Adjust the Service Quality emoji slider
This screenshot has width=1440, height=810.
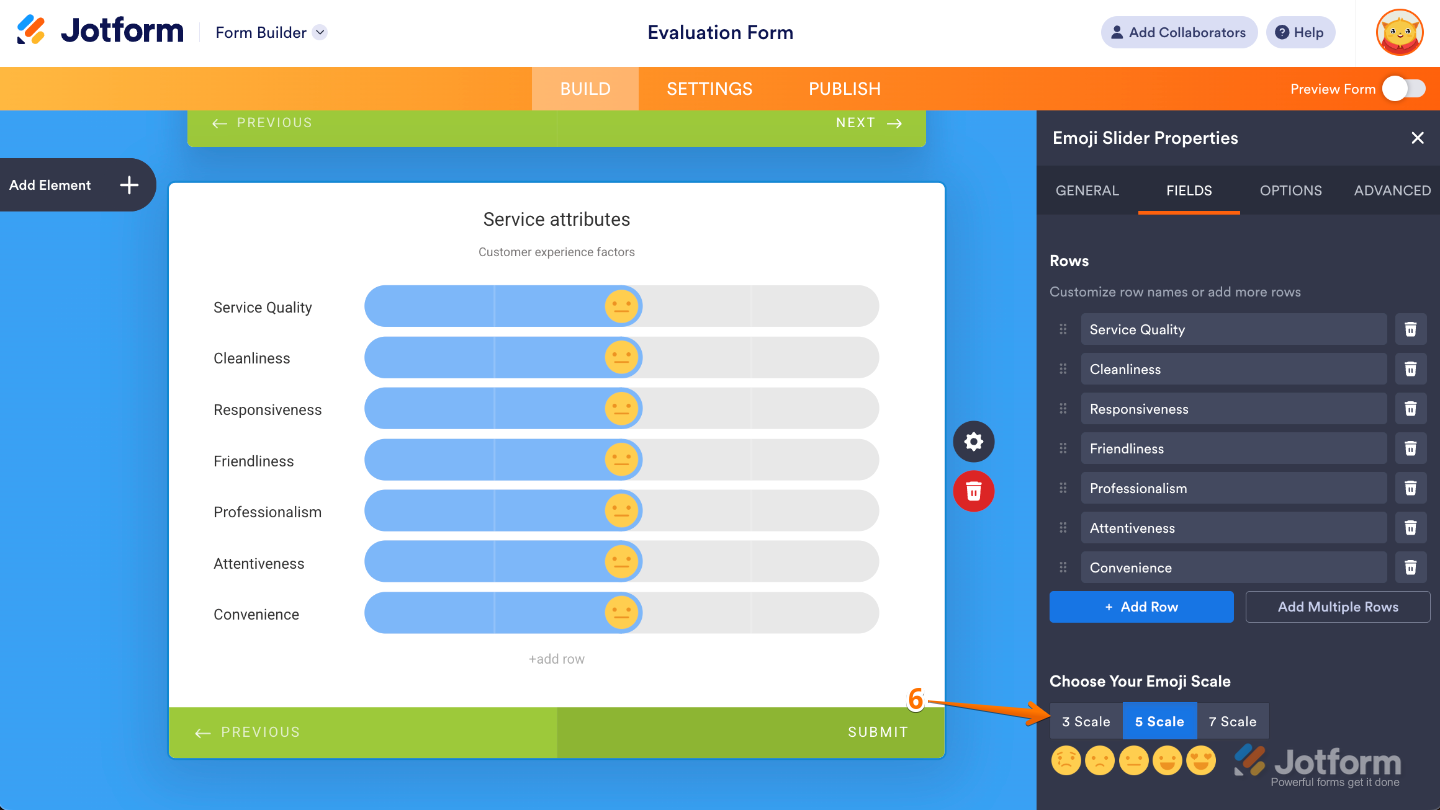coord(621,306)
